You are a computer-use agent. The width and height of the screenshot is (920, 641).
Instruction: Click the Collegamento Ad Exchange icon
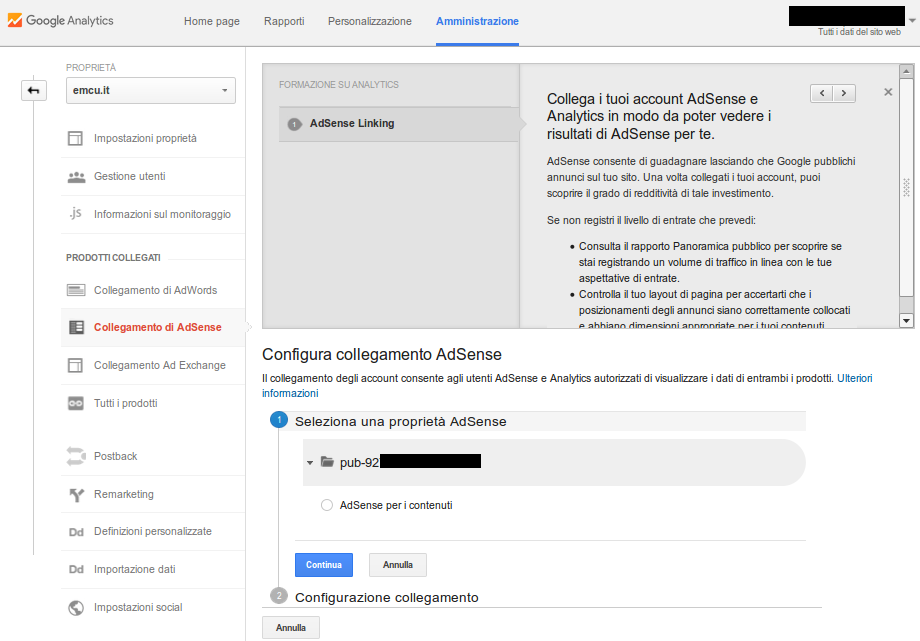point(76,365)
